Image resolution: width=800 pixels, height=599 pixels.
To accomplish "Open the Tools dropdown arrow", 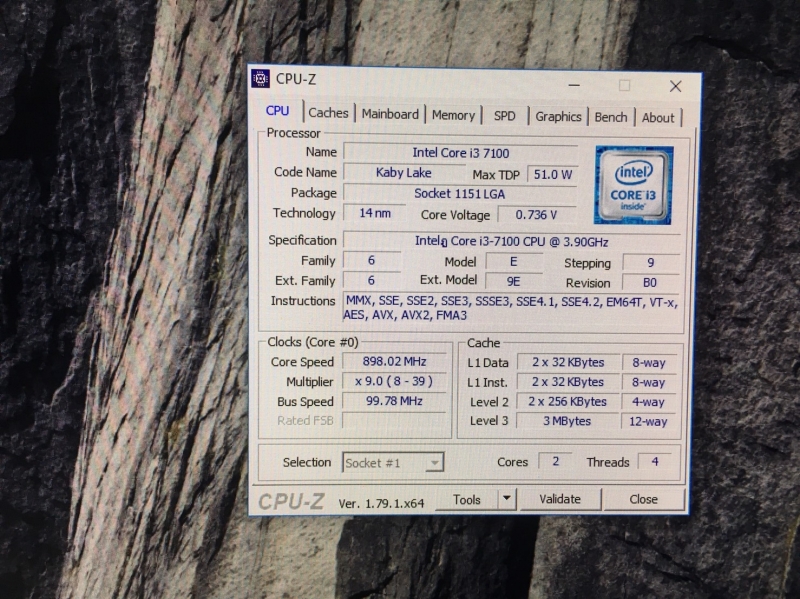I will pyautogui.click(x=507, y=498).
